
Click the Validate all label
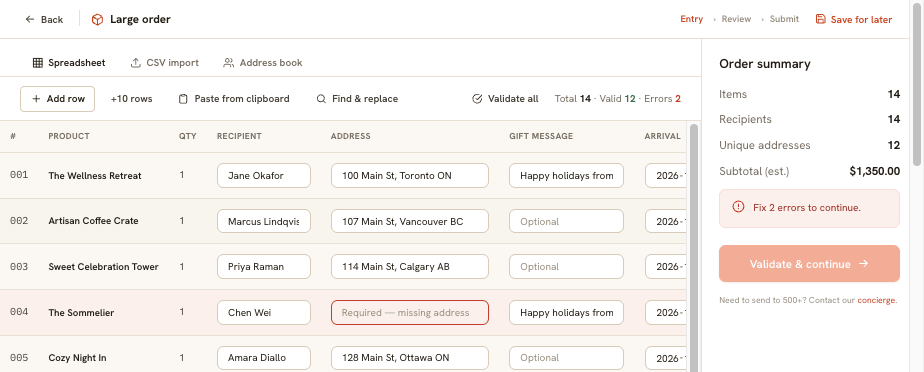(513, 99)
